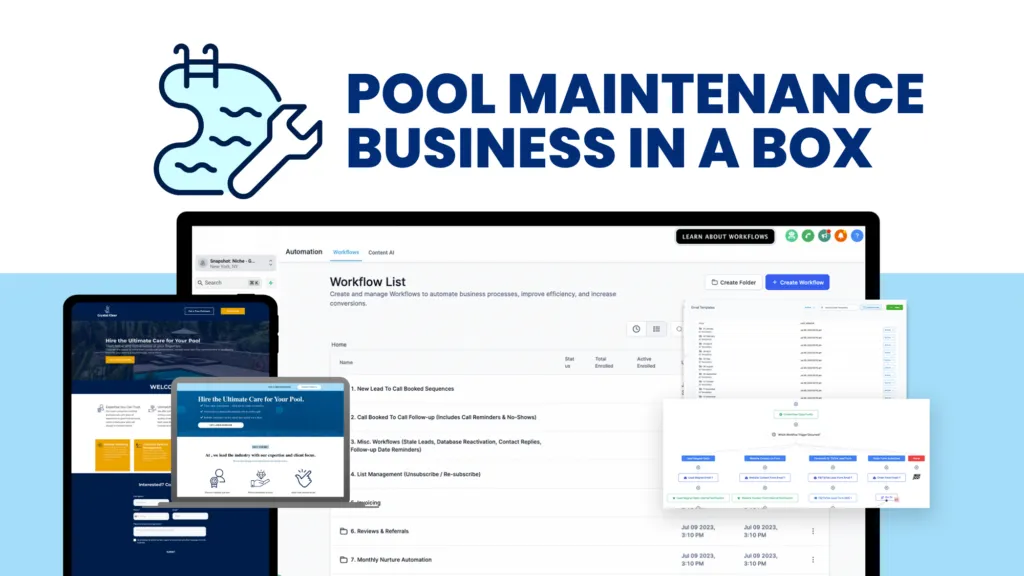
Task: Open three-dot menu for Reviews & Referrals row
Action: (813, 532)
